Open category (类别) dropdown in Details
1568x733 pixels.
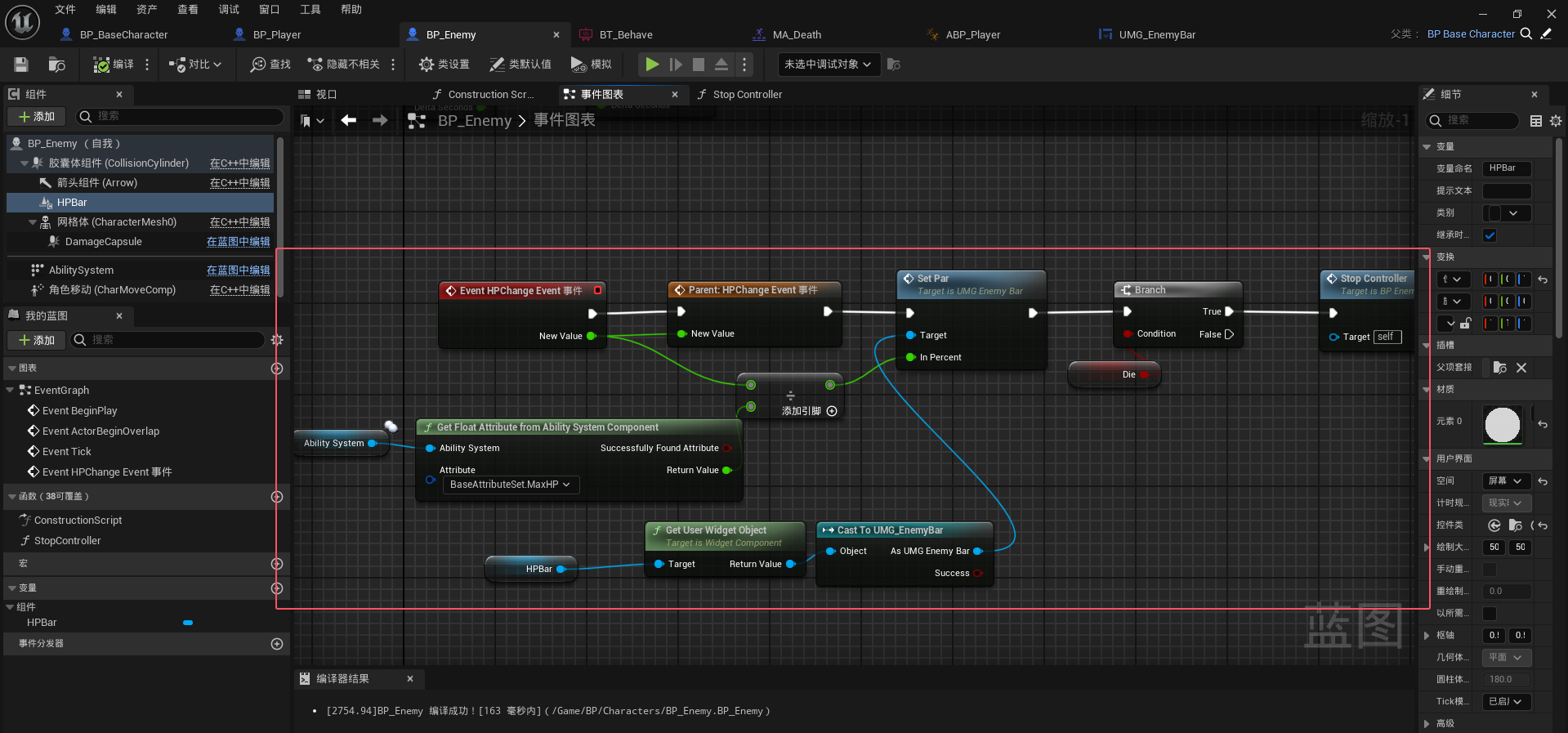(x=1506, y=213)
